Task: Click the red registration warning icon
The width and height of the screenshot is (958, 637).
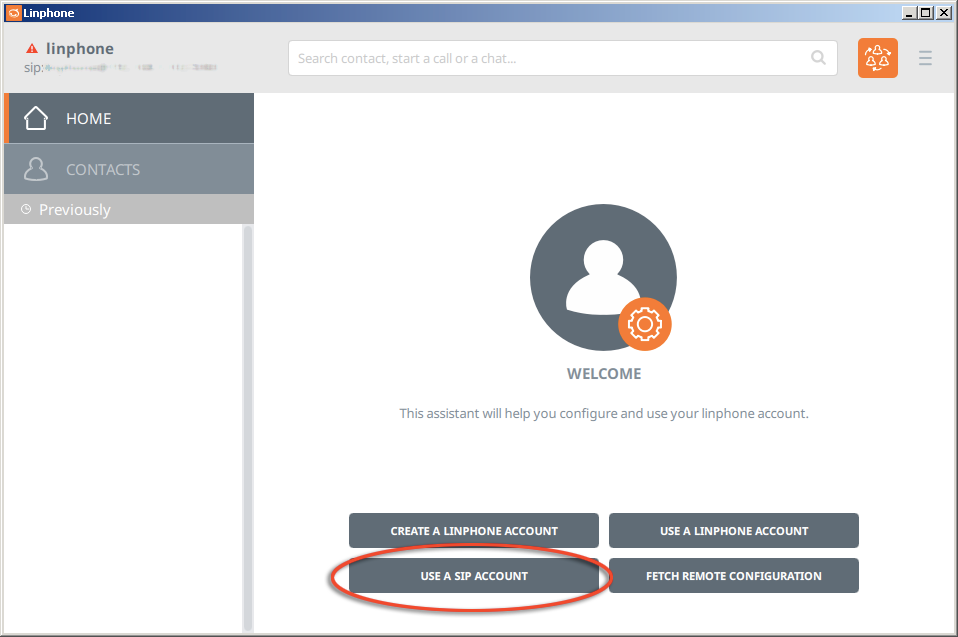Action: coord(32,48)
